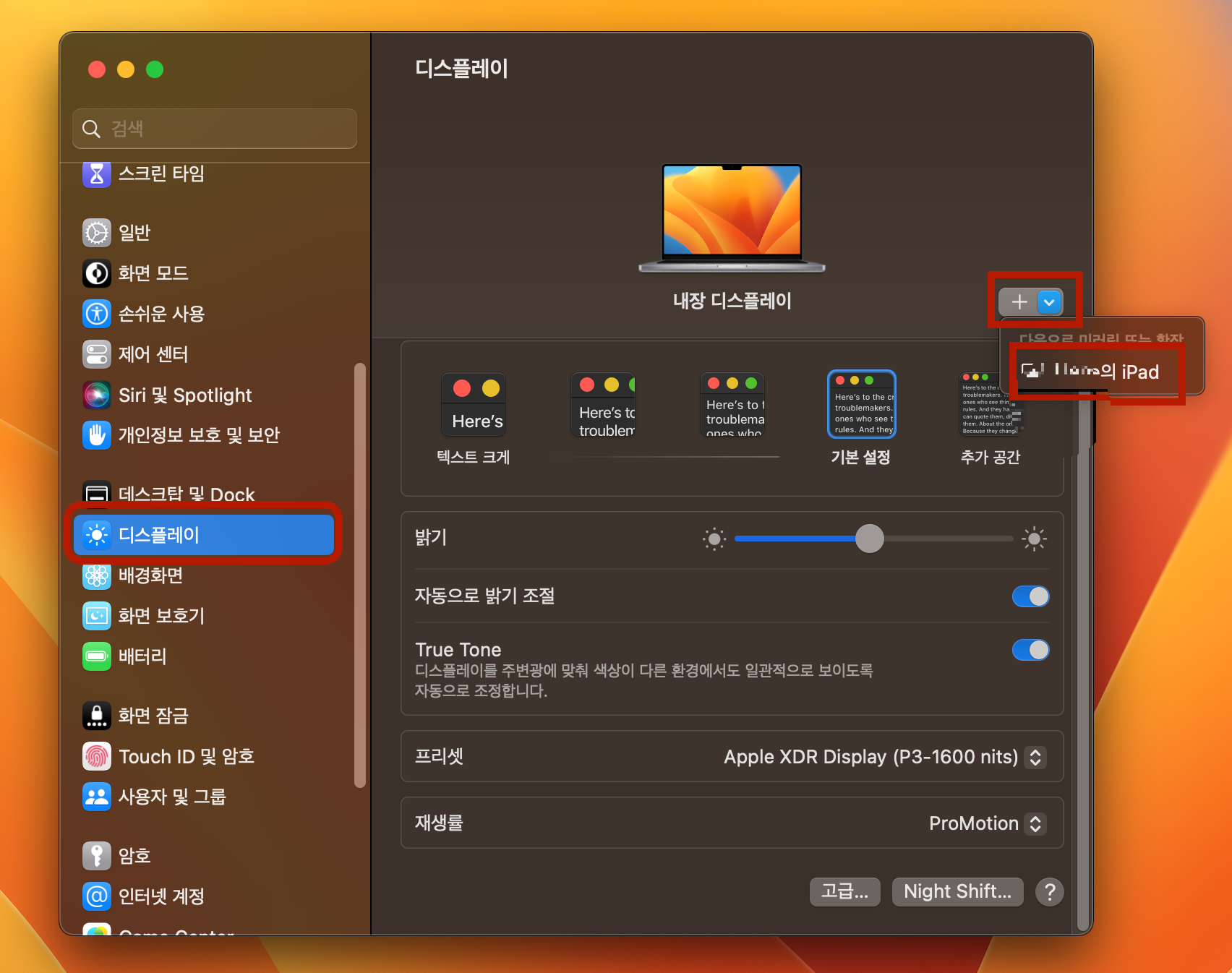This screenshot has width=1232, height=973.
Task: Click the low brightness sun icon
Action: (x=714, y=539)
